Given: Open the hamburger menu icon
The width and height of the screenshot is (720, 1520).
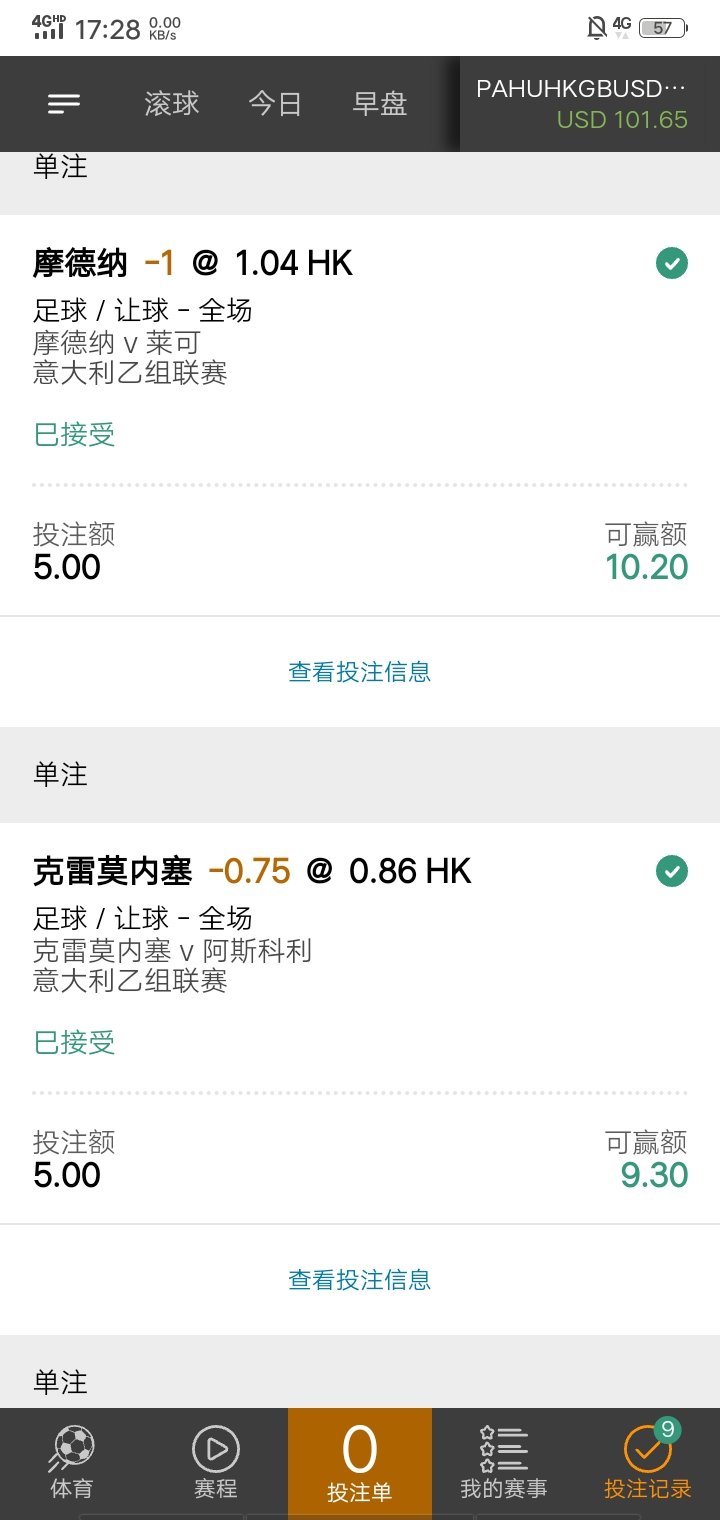Looking at the screenshot, I should pos(64,103).
